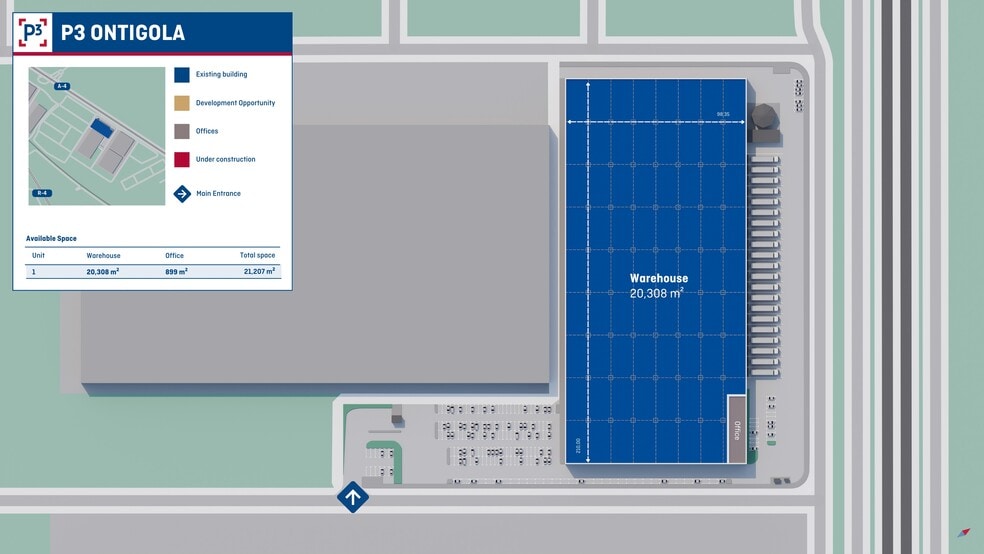Select the A-4 road badge on the minimap

pos(63,87)
